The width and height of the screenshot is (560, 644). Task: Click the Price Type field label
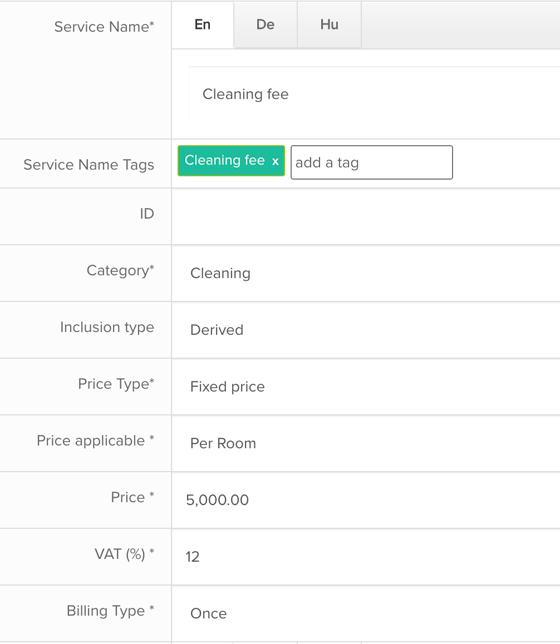116,384
